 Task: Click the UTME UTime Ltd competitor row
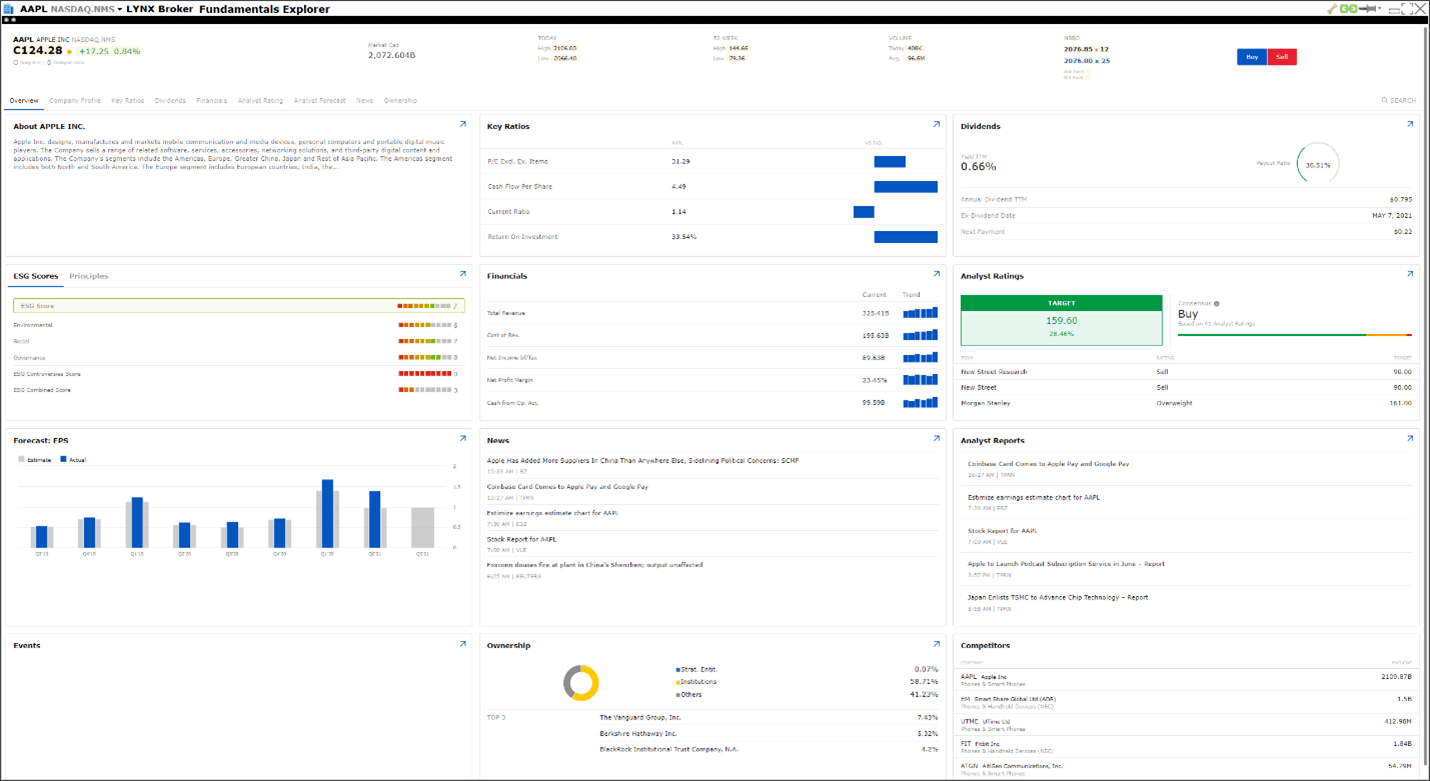tap(1186, 723)
